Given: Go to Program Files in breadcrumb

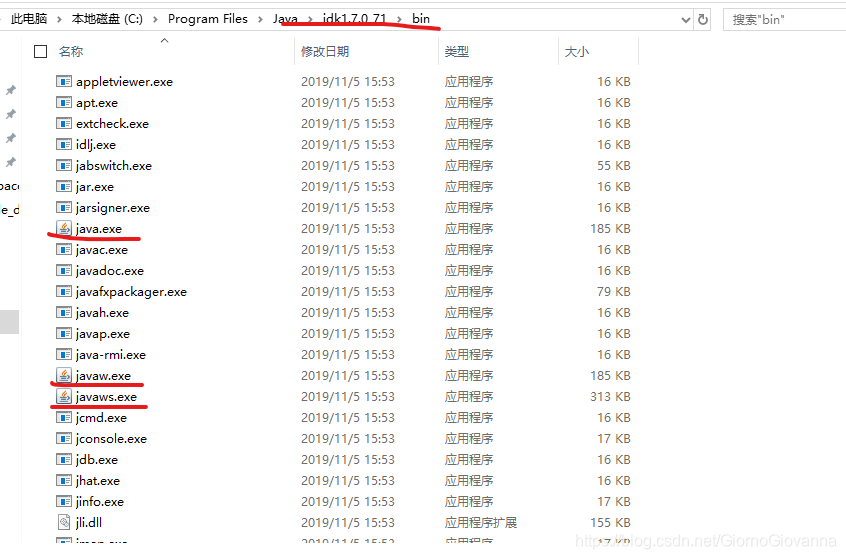Looking at the screenshot, I should point(208,19).
